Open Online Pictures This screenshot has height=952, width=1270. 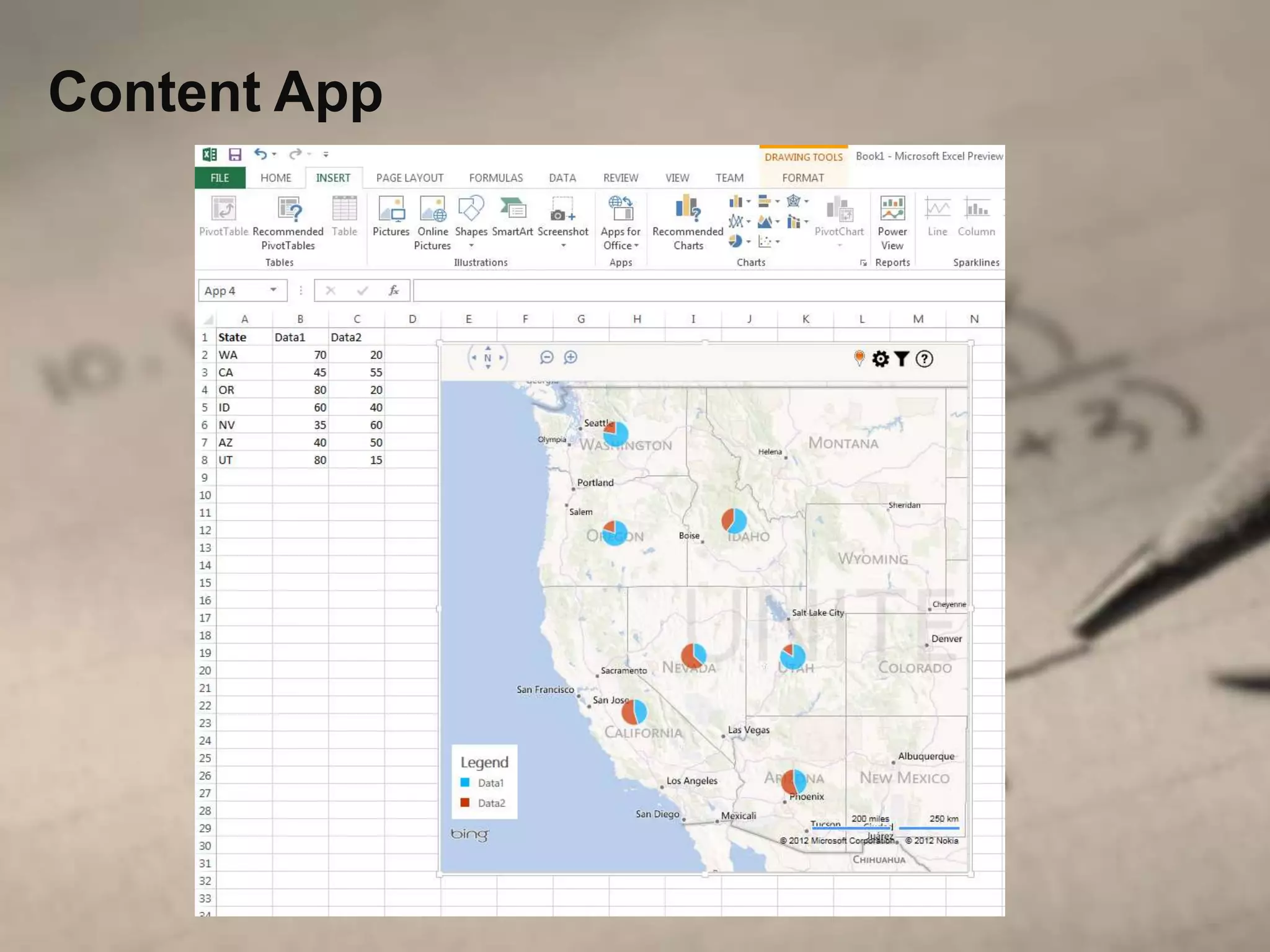click(x=432, y=223)
